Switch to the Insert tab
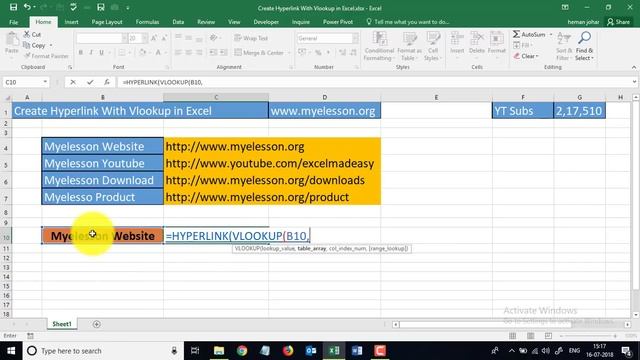This screenshot has height=360, width=640. (71, 22)
